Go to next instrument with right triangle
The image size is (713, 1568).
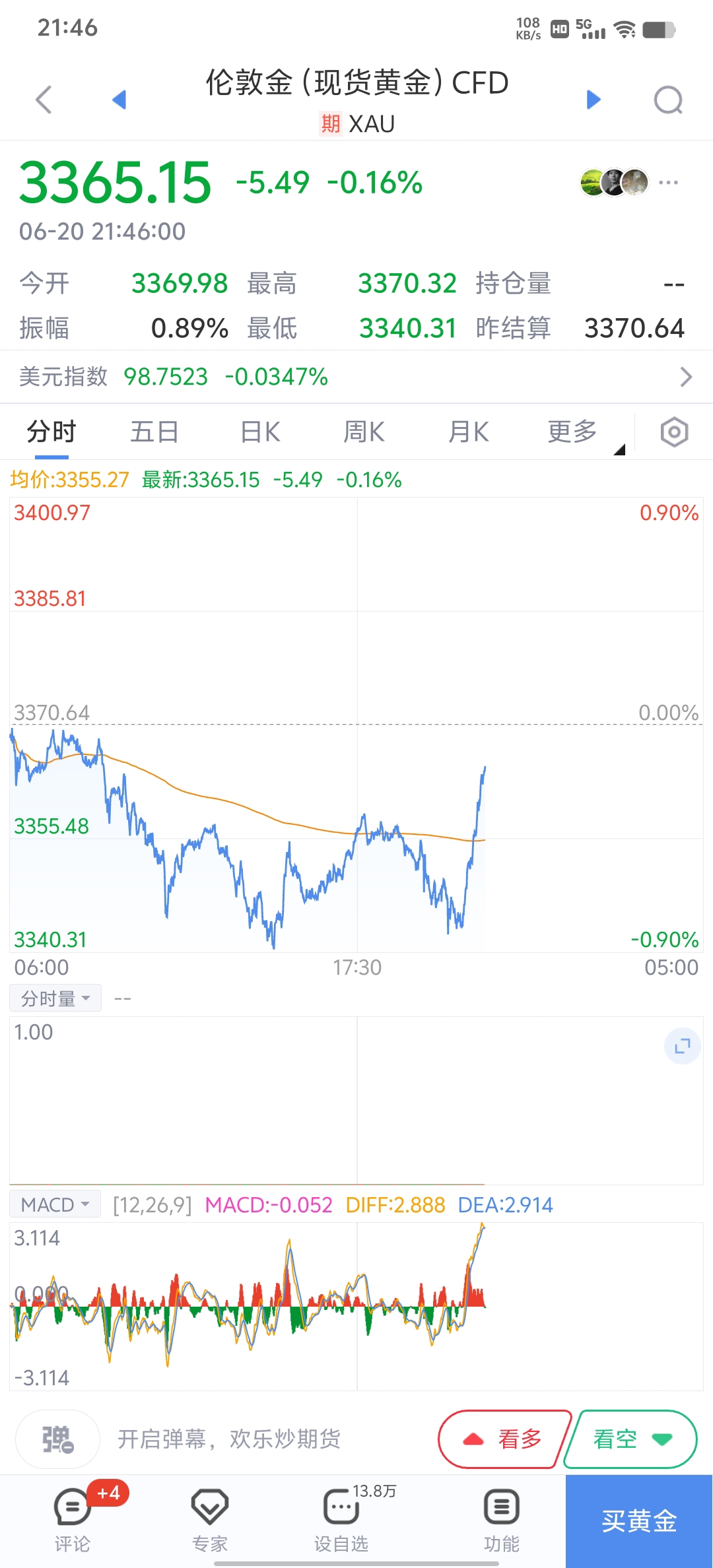[594, 100]
